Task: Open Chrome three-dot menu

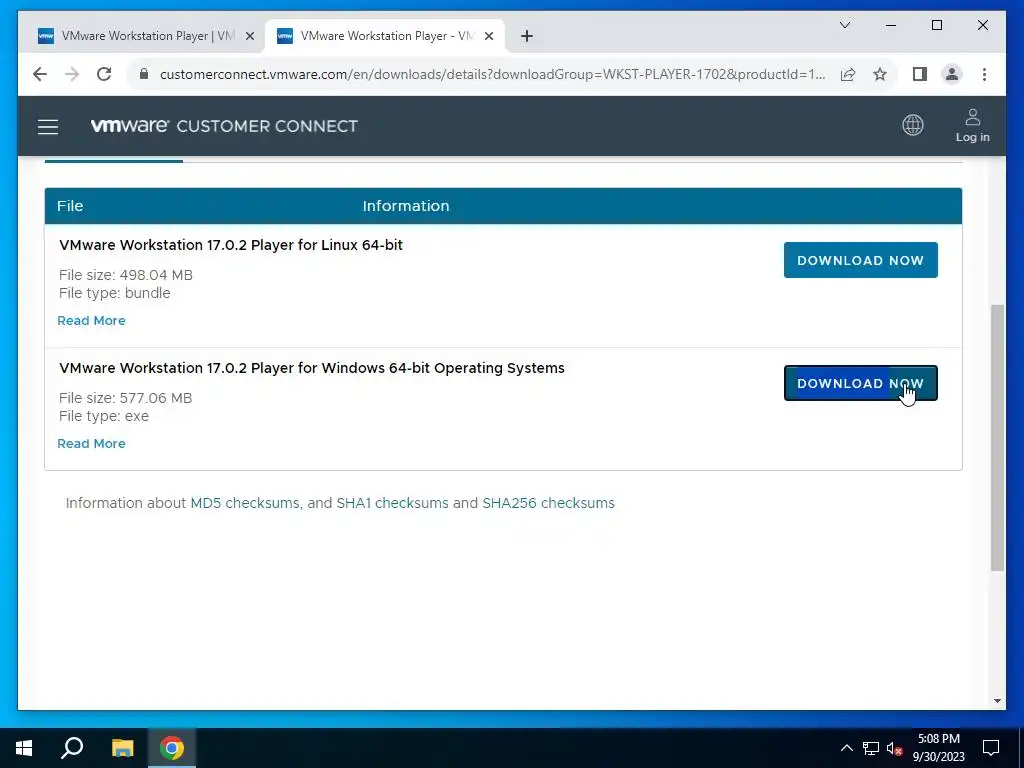Action: click(984, 74)
